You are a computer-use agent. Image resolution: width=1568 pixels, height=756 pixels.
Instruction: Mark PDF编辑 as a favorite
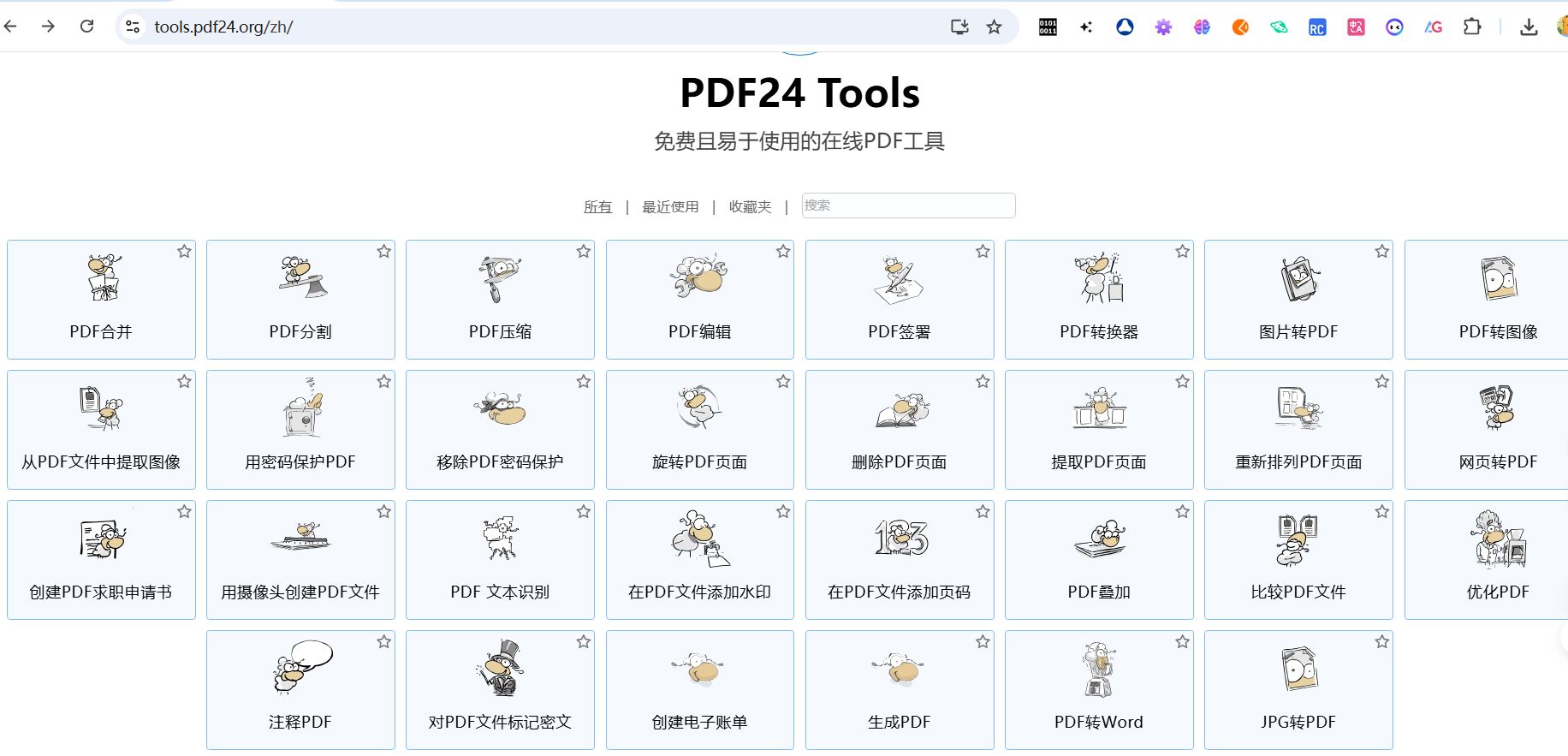(783, 252)
